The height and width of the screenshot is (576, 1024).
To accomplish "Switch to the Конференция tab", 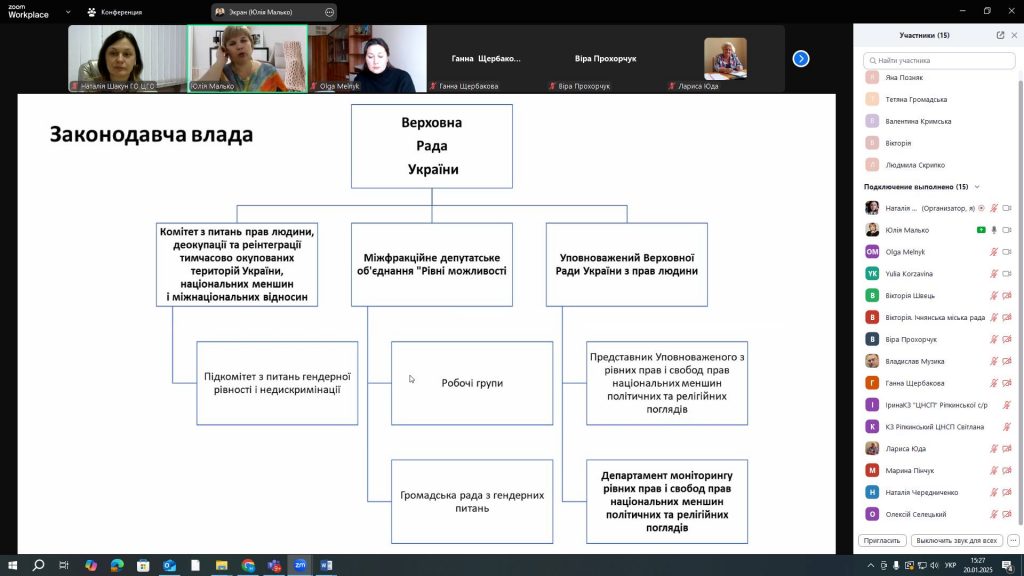I will tap(115, 12).
